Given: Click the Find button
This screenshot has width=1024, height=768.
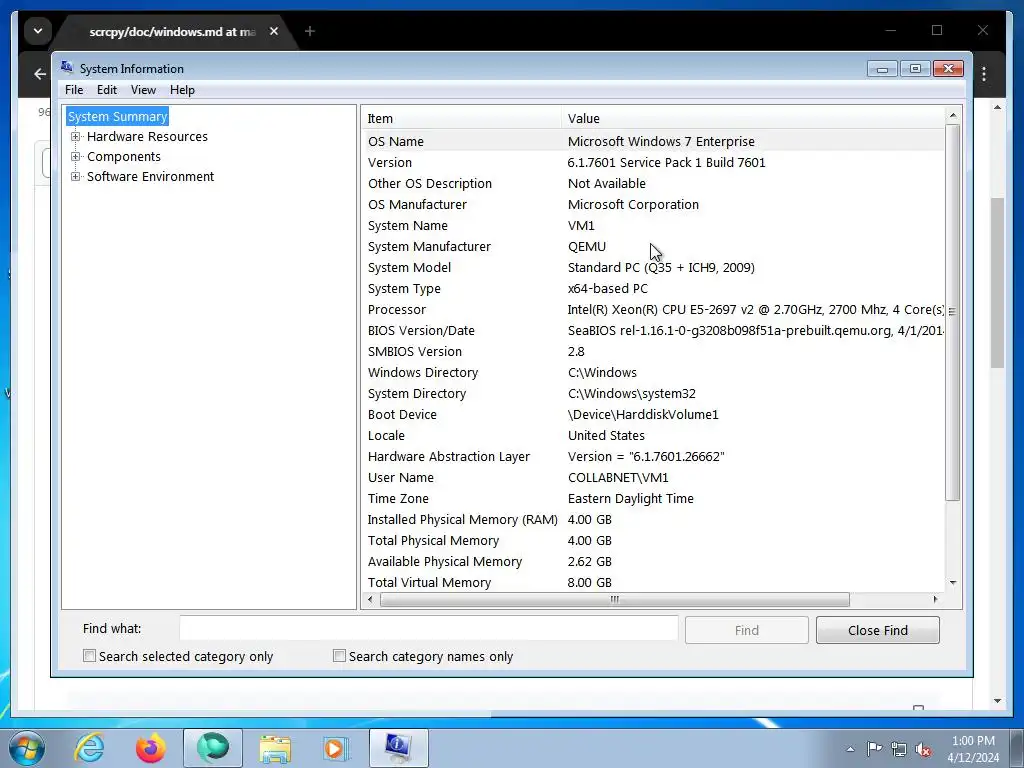Looking at the screenshot, I should 746,630.
